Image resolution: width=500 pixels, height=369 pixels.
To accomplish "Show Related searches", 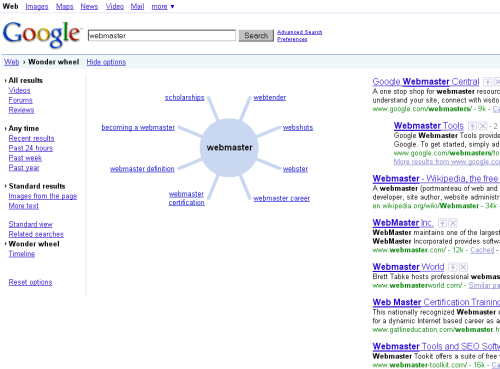I will tap(36, 234).
